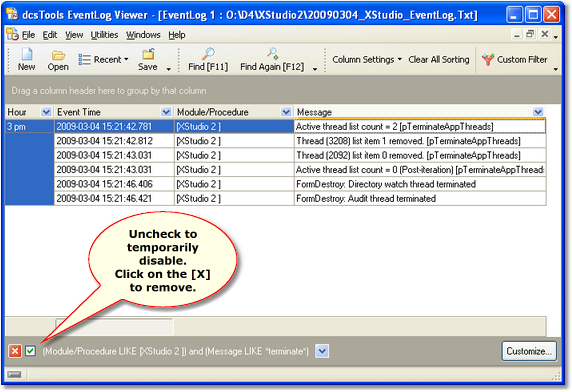Select the row with time 15:21:42.781
The height and width of the screenshot is (392, 572).
[276, 127]
